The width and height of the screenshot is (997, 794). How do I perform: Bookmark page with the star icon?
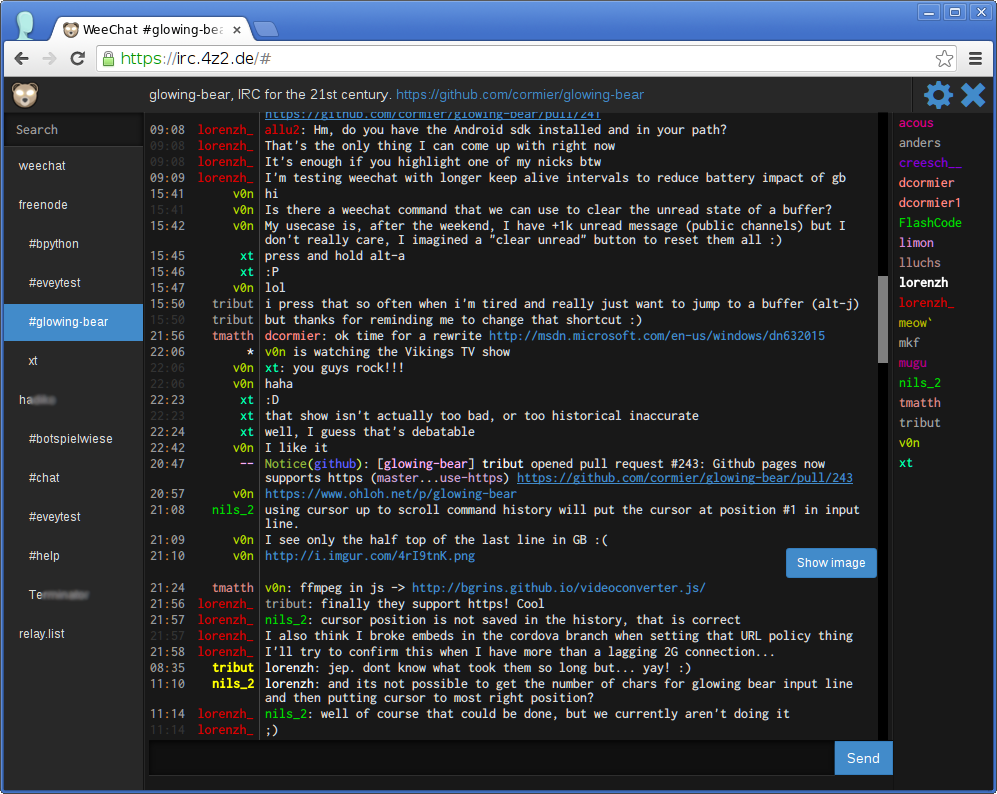click(944, 58)
